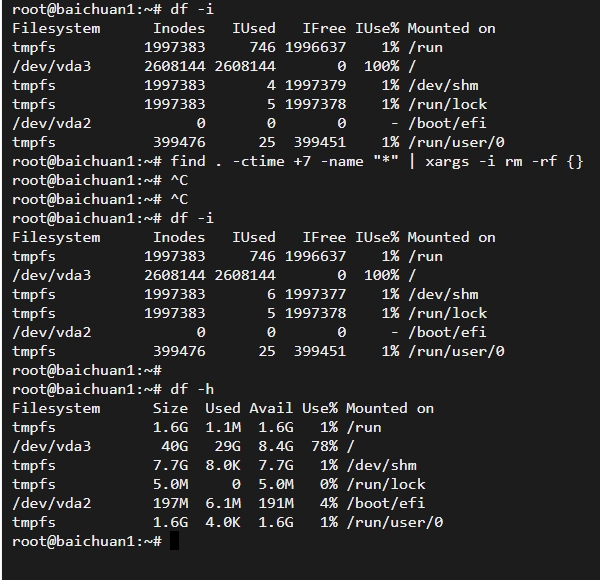Image resolution: width=600 pixels, height=580 pixels.
Task: Click the /run/user/0 entry in df -h output
Action: pyautogui.click(x=395, y=522)
